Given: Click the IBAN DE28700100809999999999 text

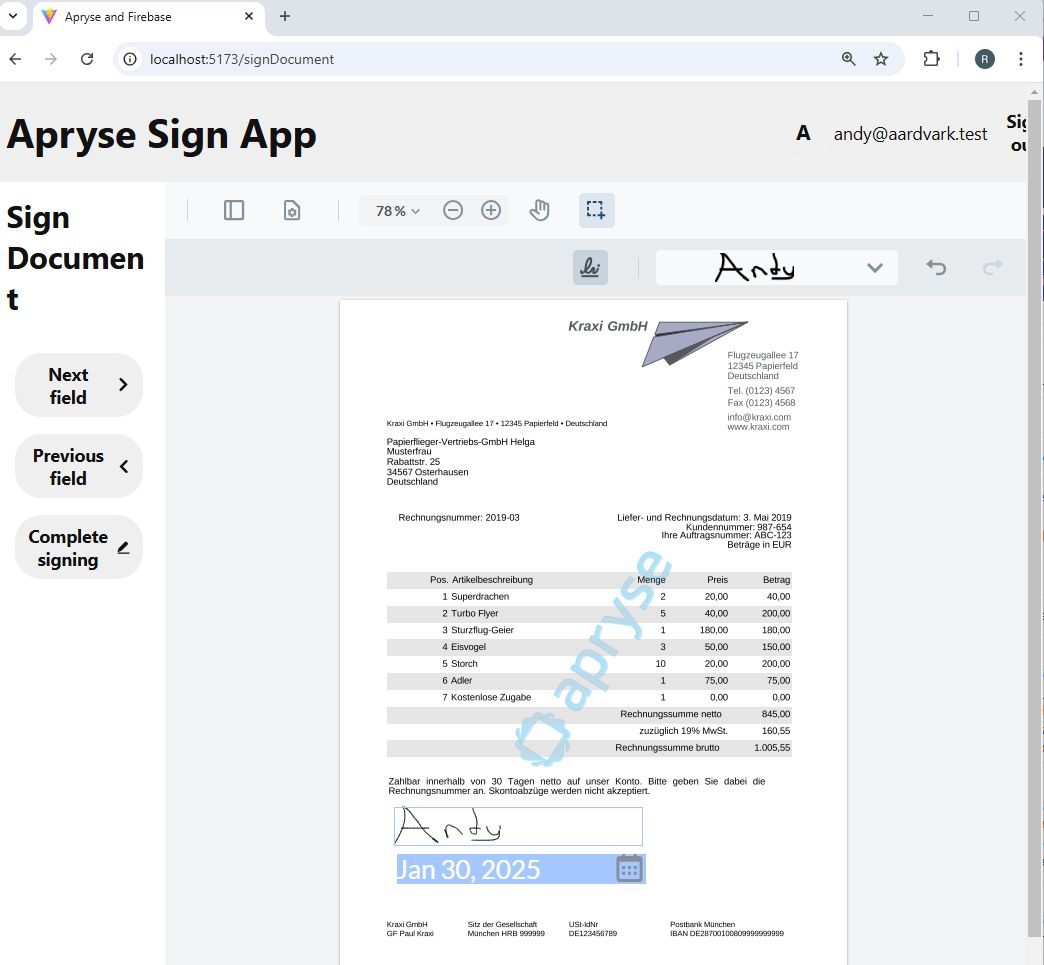Looking at the screenshot, I should [x=727, y=934].
